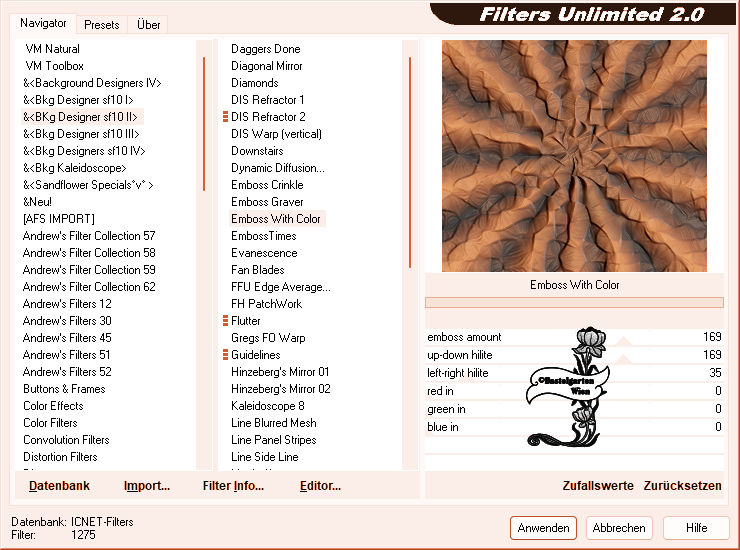Cancel with the Abbrechen button
This screenshot has width=740, height=550.
click(x=619, y=528)
